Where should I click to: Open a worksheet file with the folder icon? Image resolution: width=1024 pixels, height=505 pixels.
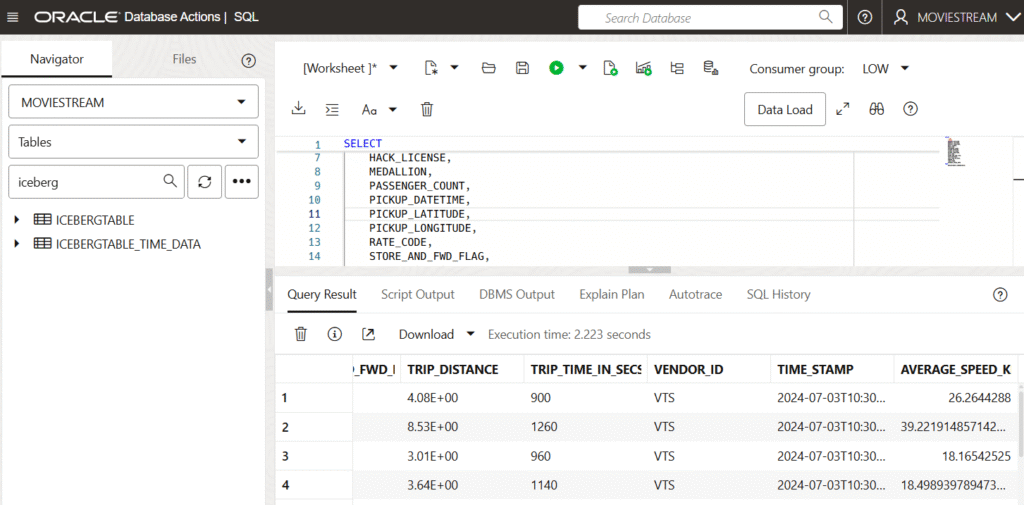pyautogui.click(x=489, y=68)
